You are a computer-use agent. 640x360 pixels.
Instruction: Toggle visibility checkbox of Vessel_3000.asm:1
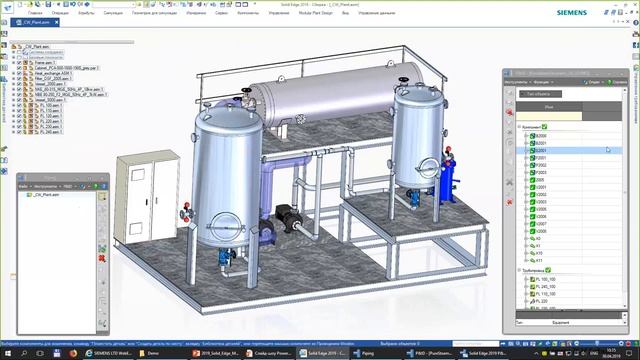19,100
